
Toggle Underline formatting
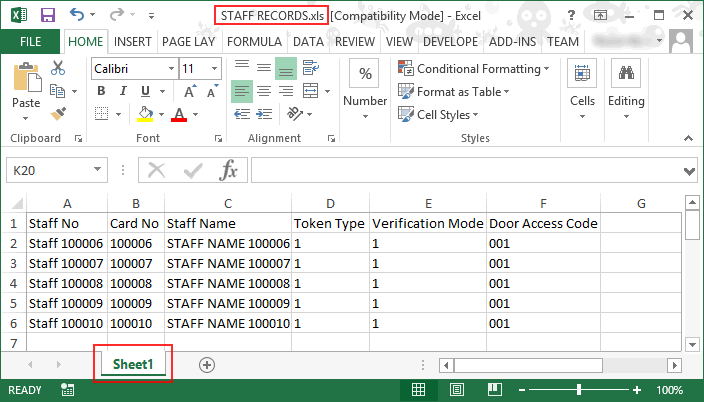click(145, 92)
